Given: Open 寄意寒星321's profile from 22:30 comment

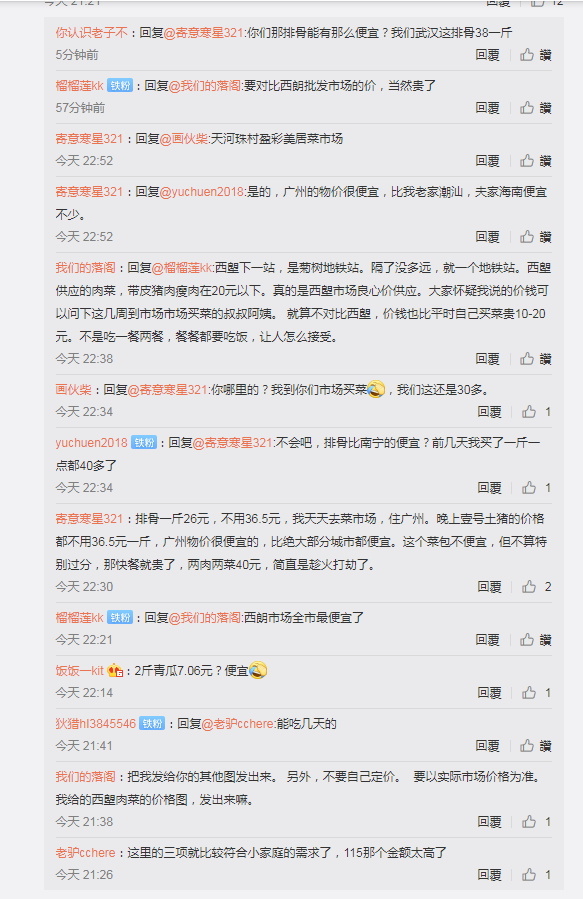Looking at the screenshot, I should coord(89,519).
